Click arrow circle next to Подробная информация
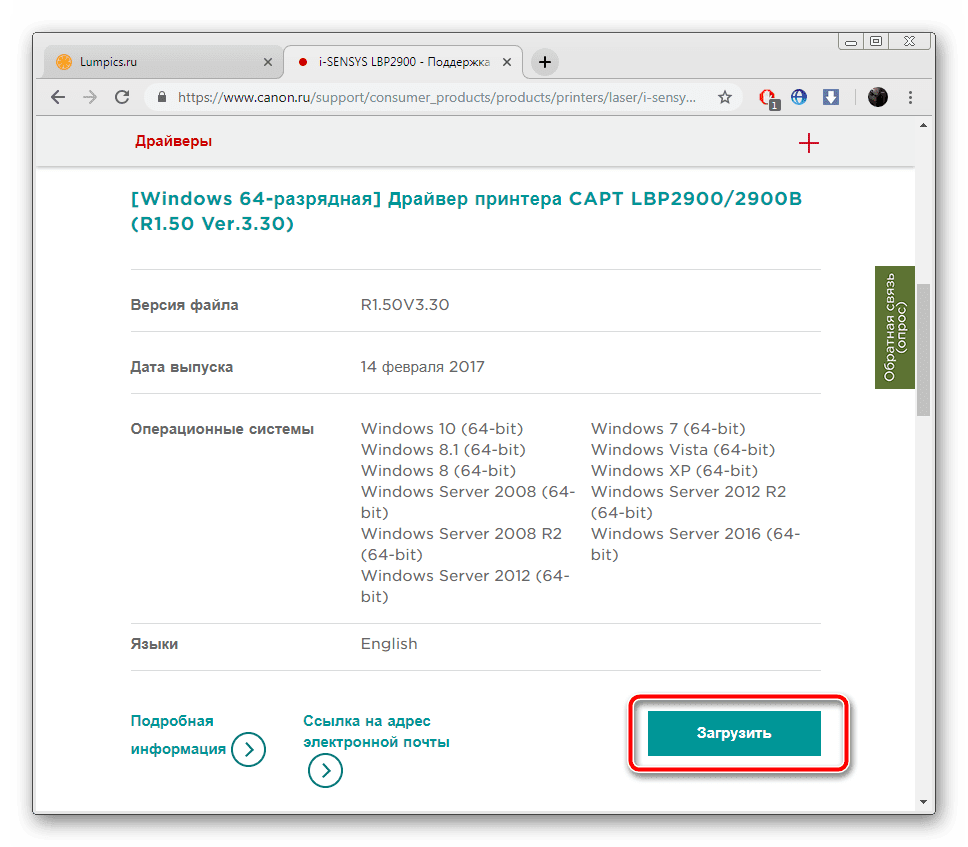The width and height of the screenshot is (968, 847). point(248,749)
